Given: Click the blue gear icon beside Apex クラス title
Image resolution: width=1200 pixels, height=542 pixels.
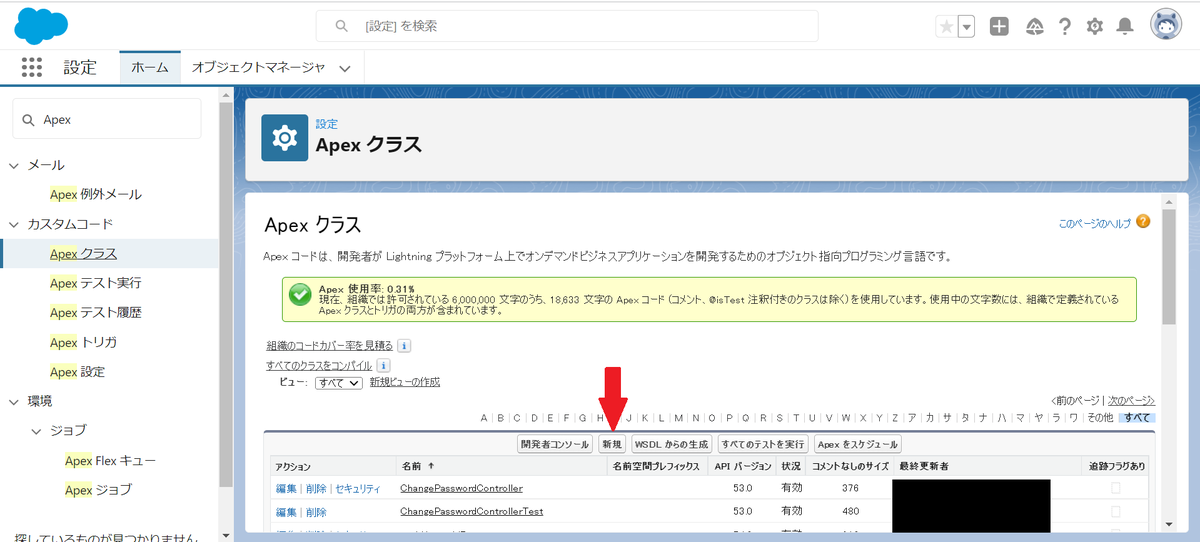Looking at the screenshot, I should (x=285, y=137).
